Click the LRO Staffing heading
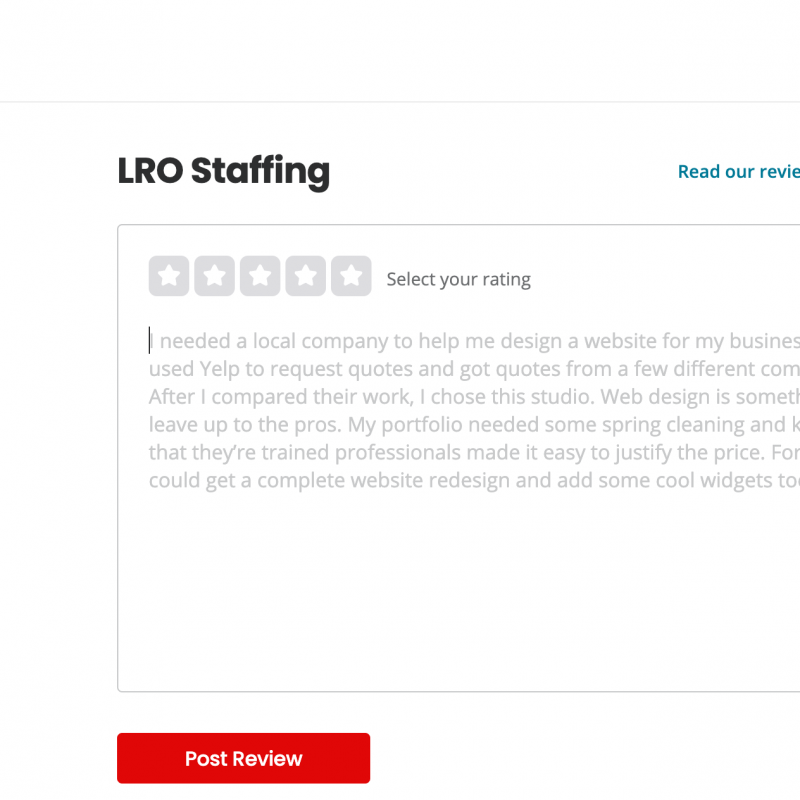Image resolution: width=800 pixels, height=800 pixels. 223,171
